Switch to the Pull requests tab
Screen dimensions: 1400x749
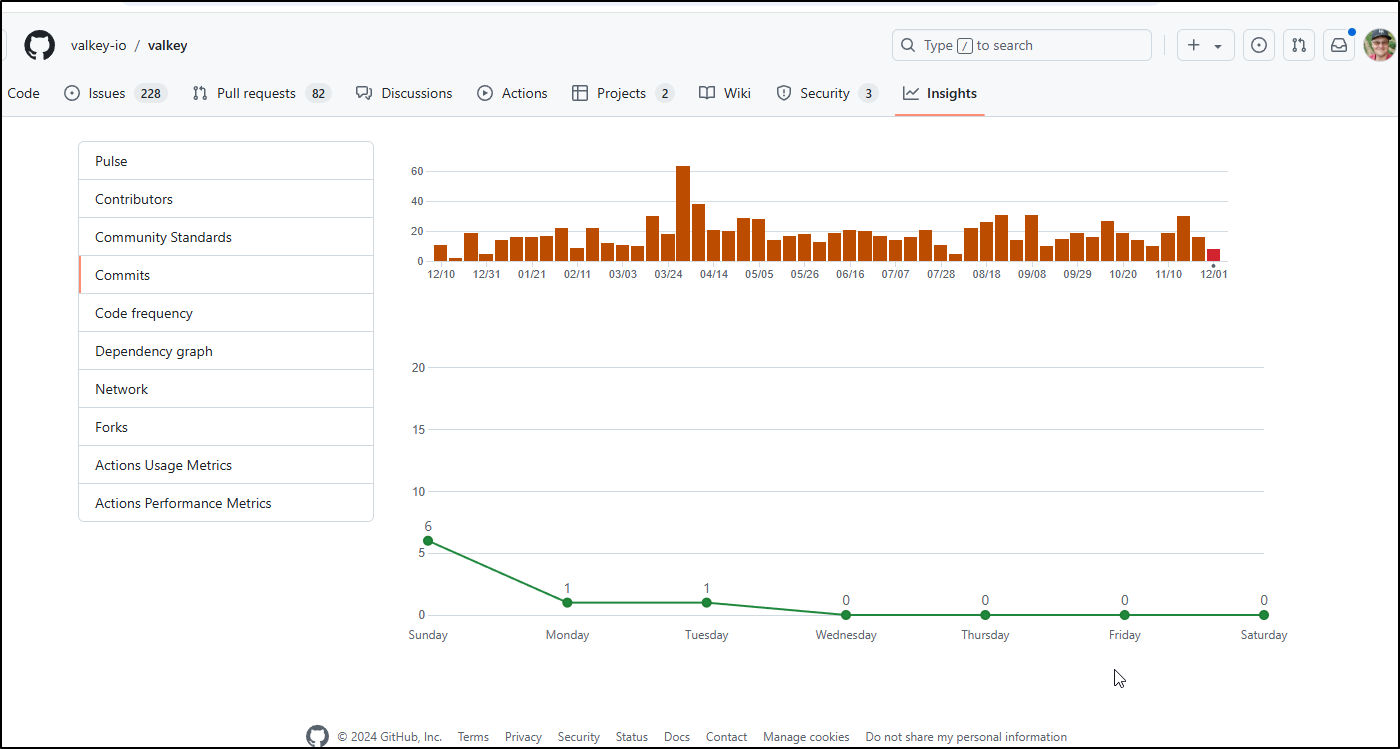click(261, 93)
